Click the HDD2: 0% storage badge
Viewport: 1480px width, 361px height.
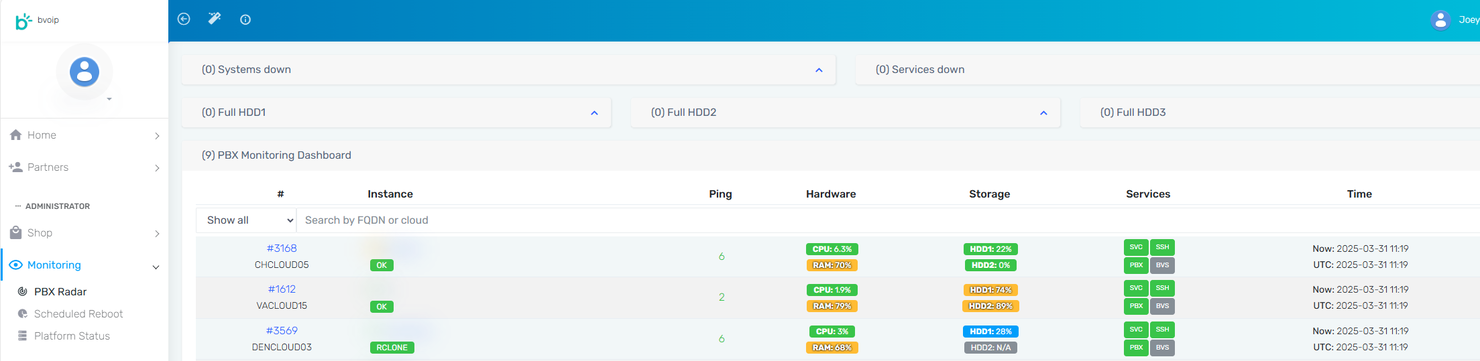tap(990, 265)
